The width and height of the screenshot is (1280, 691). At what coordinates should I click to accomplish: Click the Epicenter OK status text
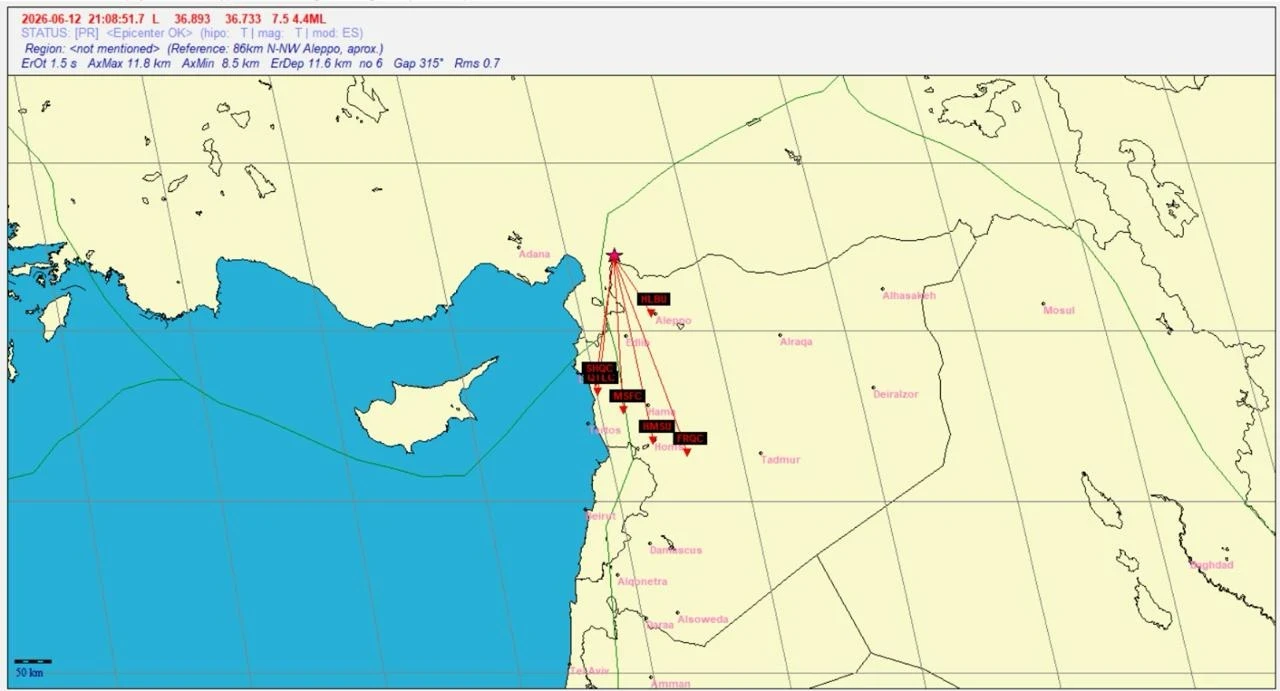149,33
